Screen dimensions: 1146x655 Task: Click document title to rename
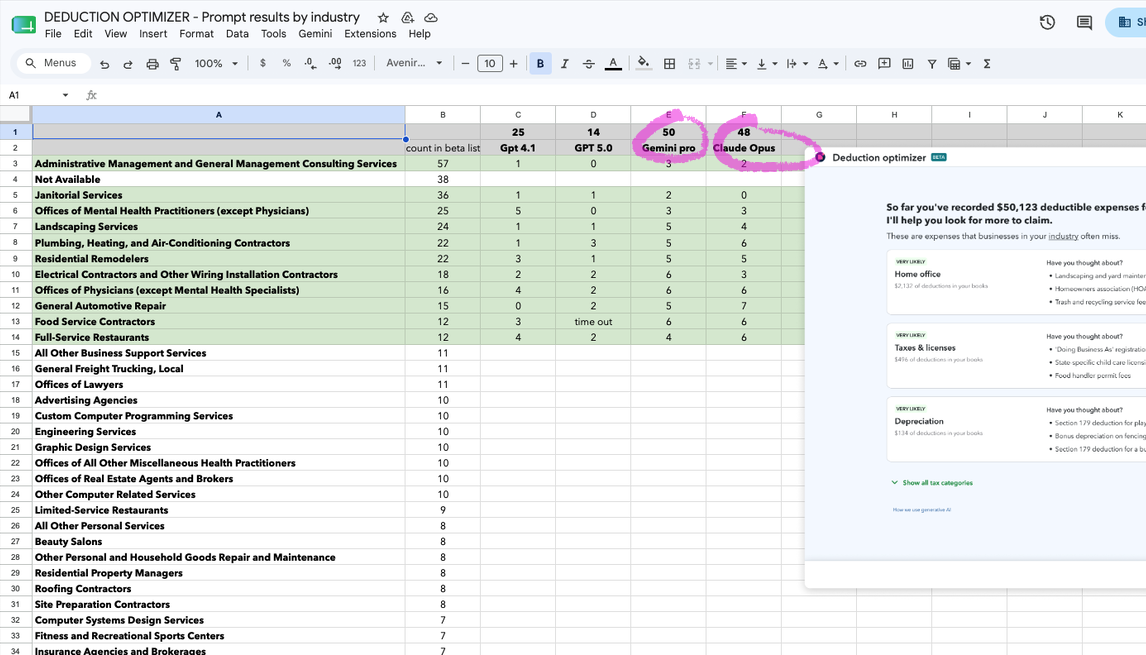click(x=202, y=17)
